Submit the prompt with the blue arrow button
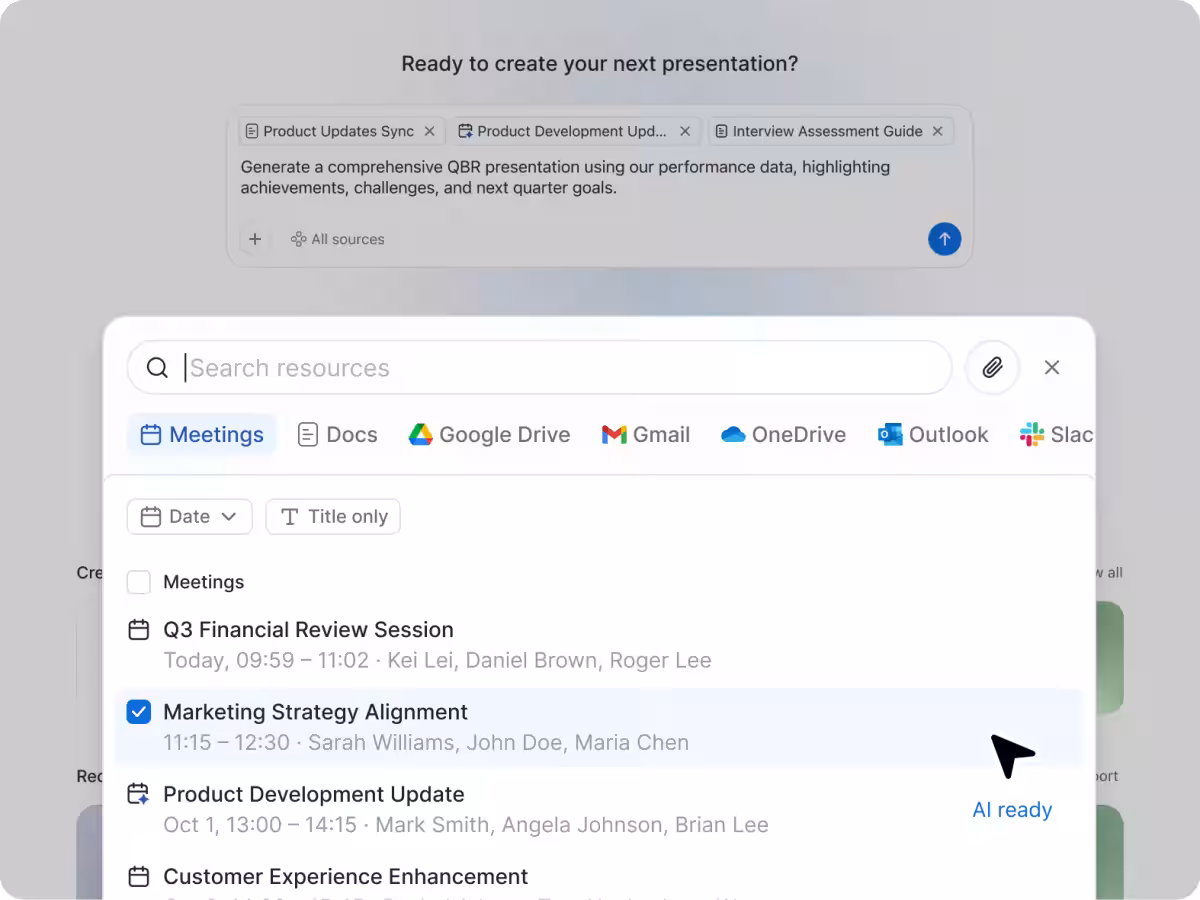This screenshot has width=1200, height=900. point(944,239)
